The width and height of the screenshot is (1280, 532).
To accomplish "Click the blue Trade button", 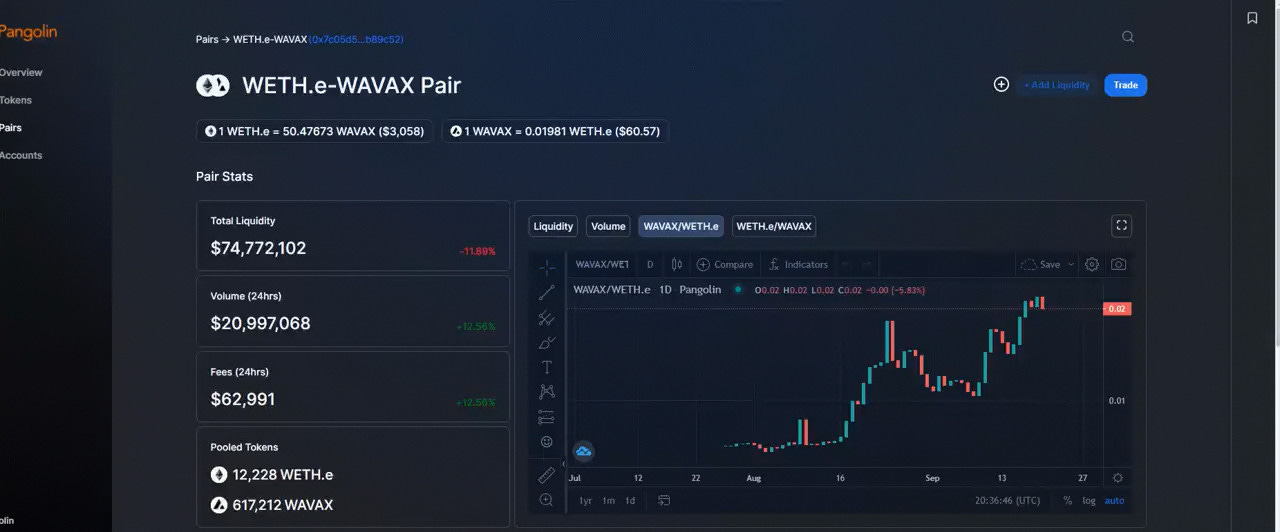I will tap(1126, 85).
